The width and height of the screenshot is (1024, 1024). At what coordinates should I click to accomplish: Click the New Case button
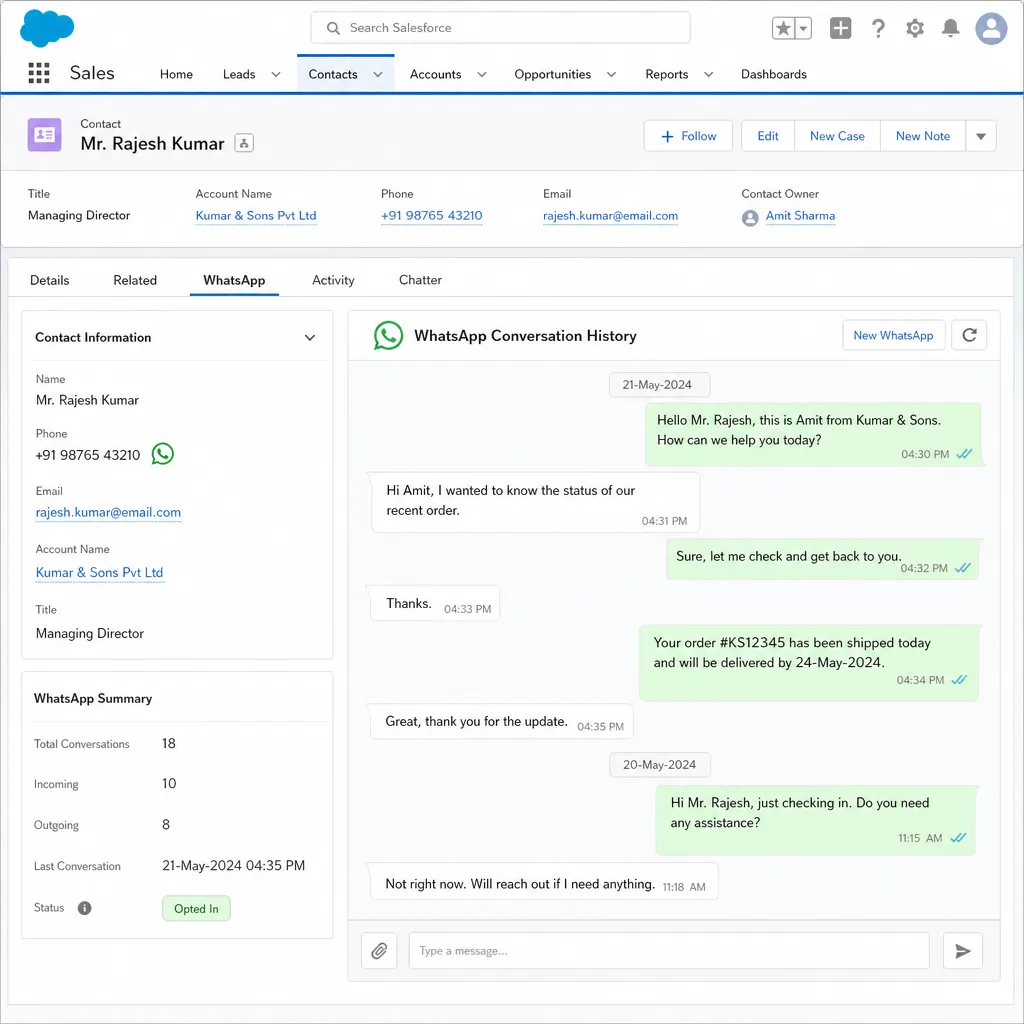click(x=837, y=136)
